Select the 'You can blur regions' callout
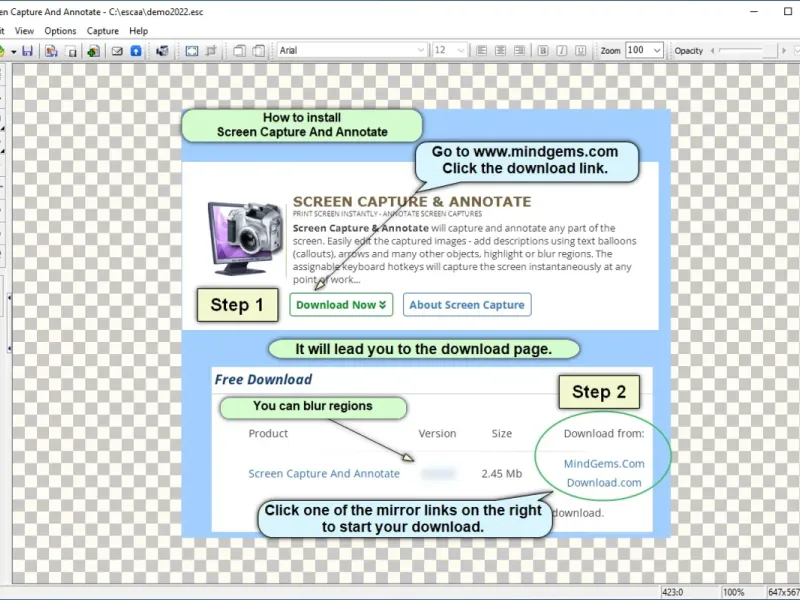The height and width of the screenshot is (600, 800). pos(313,407)
